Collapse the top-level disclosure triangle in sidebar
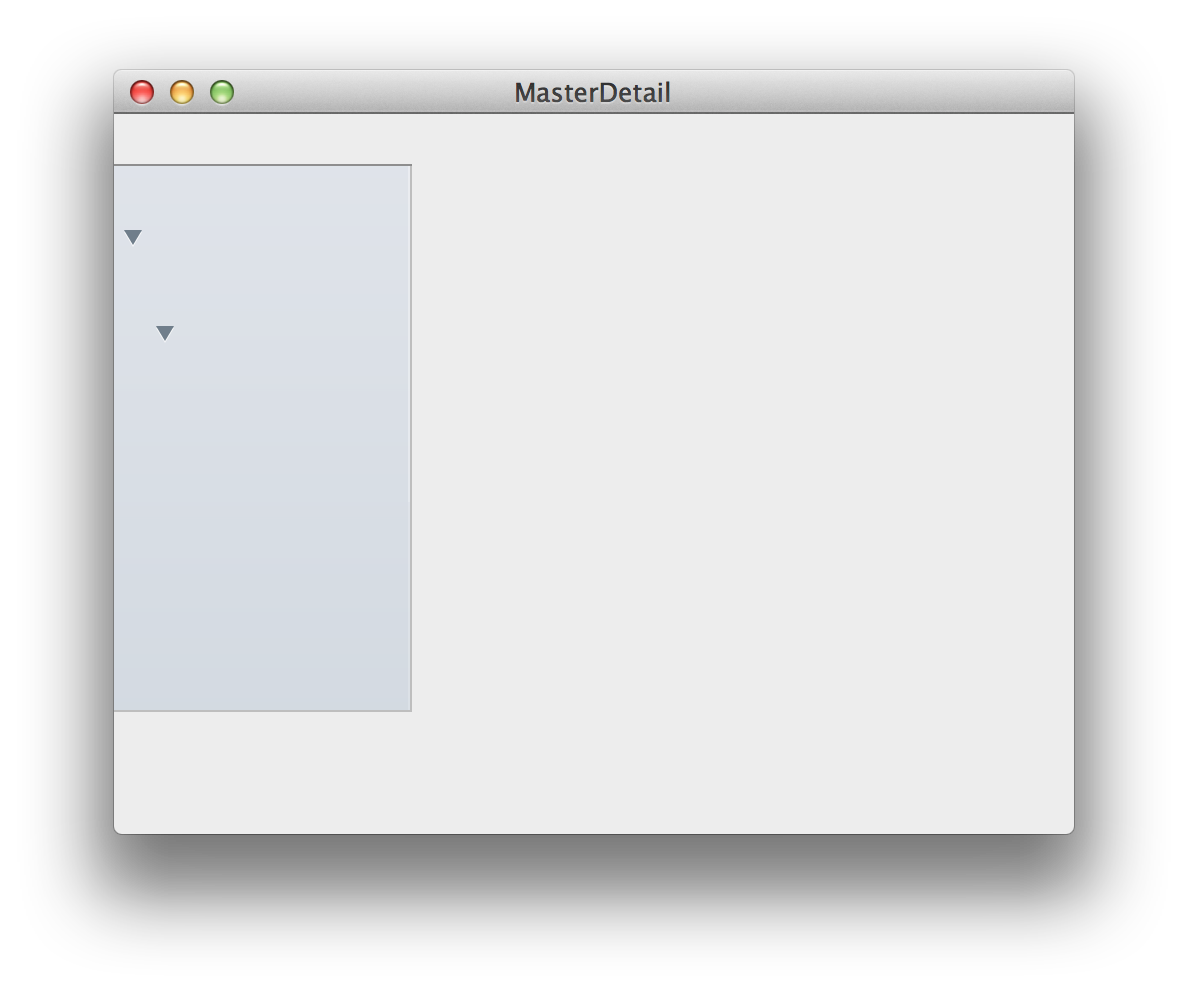The image size is (1188, 992). 133,237
